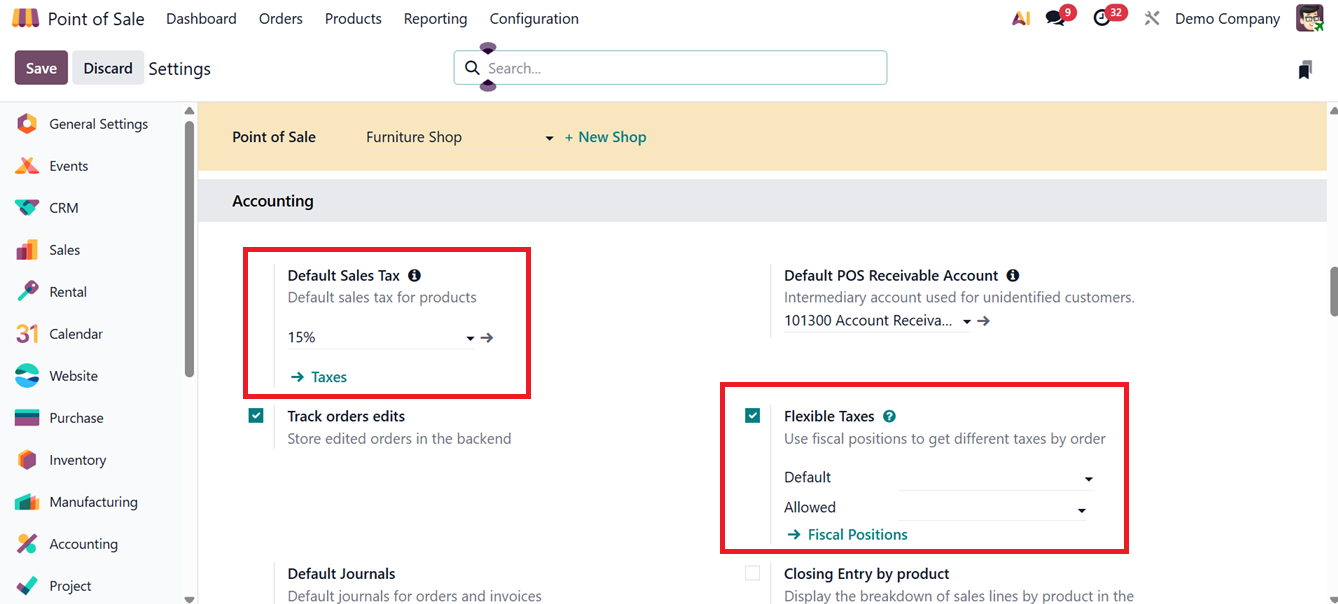Open the Default Sales Tax 15% dropdown
Image resolution: width=1338 pixels, height=604 pixels.
click(x=470, y=339)
